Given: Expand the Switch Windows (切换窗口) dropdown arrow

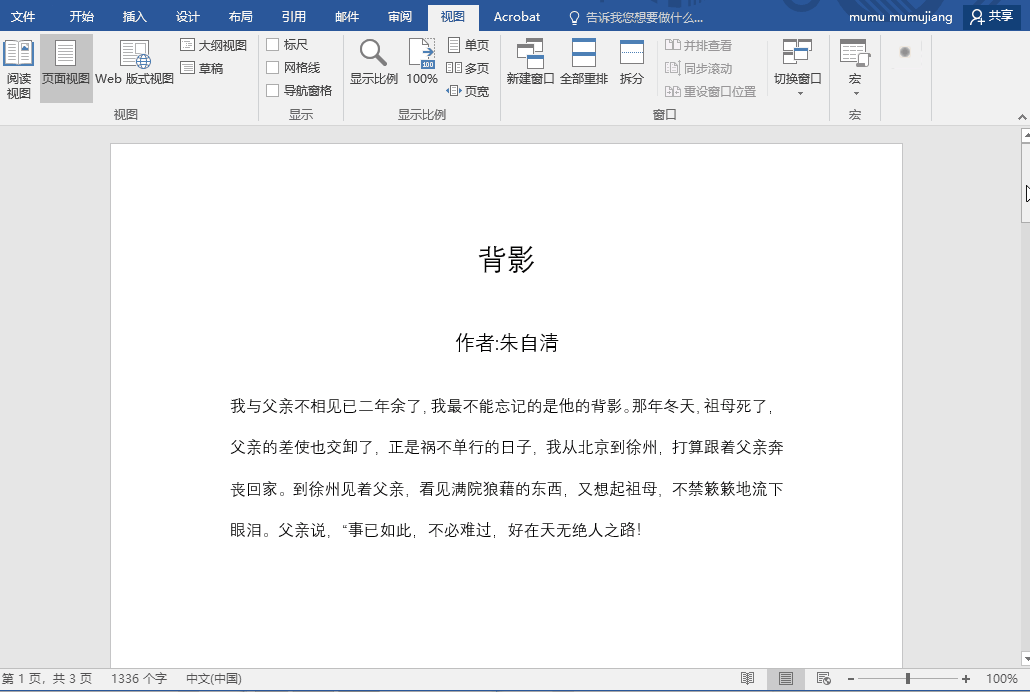Looking at the screenshot, I should 800,94.
